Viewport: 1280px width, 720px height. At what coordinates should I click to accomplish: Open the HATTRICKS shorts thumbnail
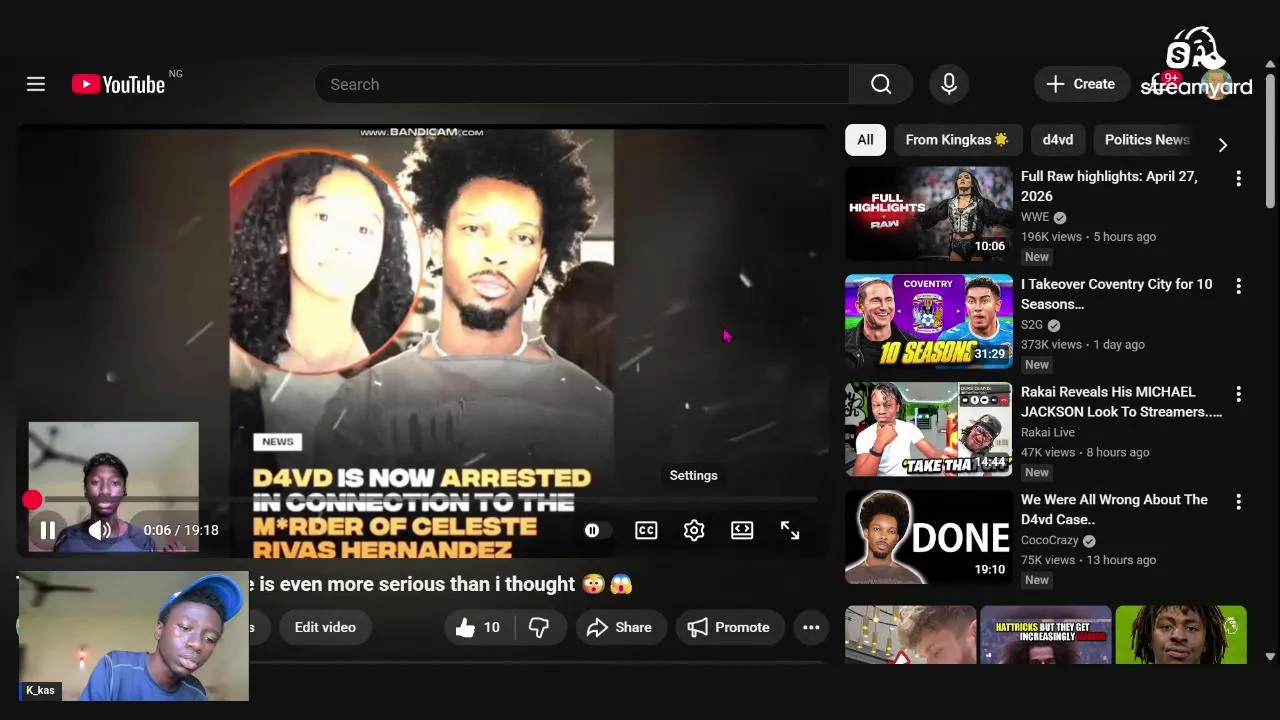click(1046, 635)
